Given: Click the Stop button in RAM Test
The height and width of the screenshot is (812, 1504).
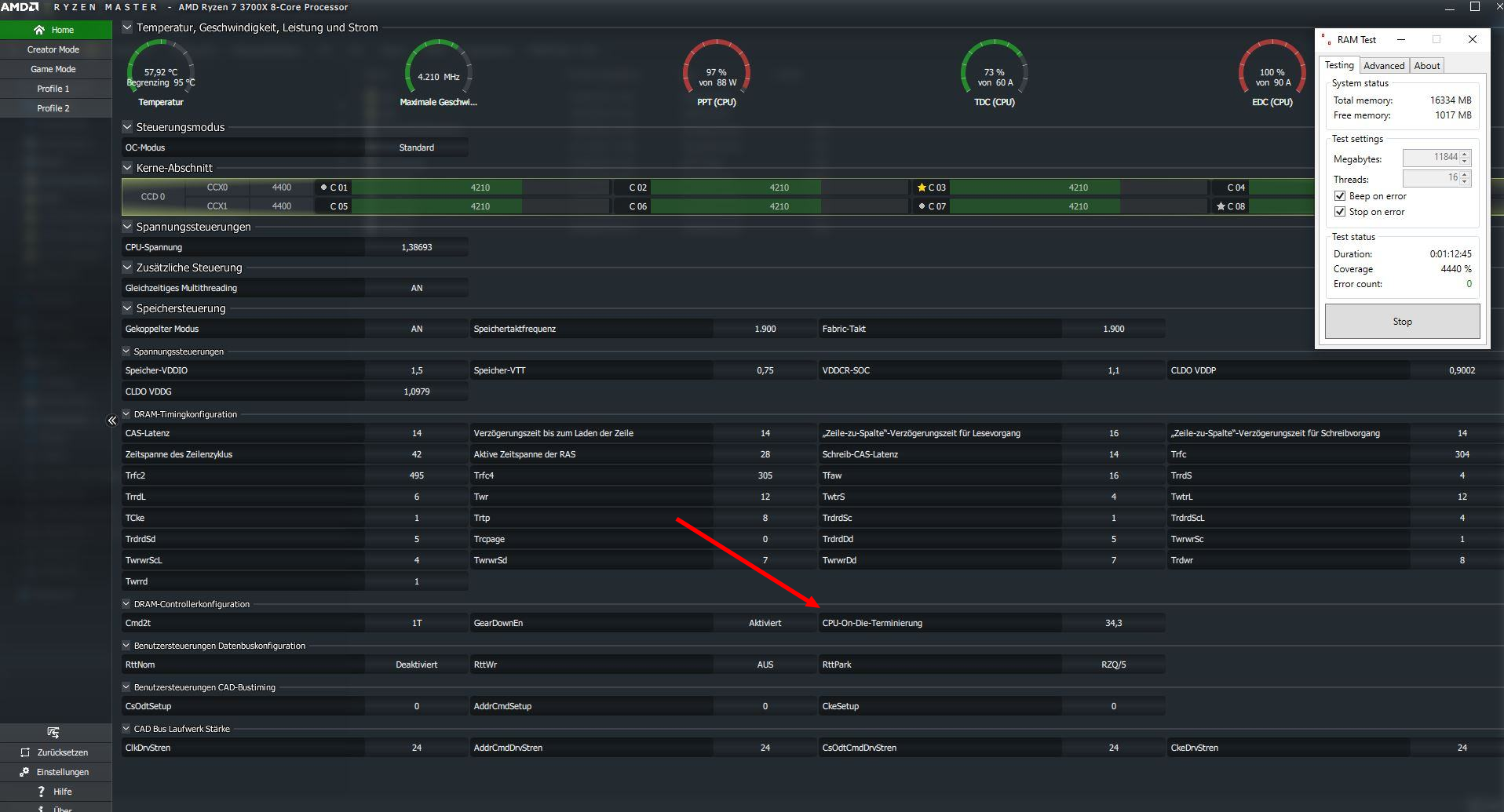Looking at the screenshot, I should click(1402, 322).
